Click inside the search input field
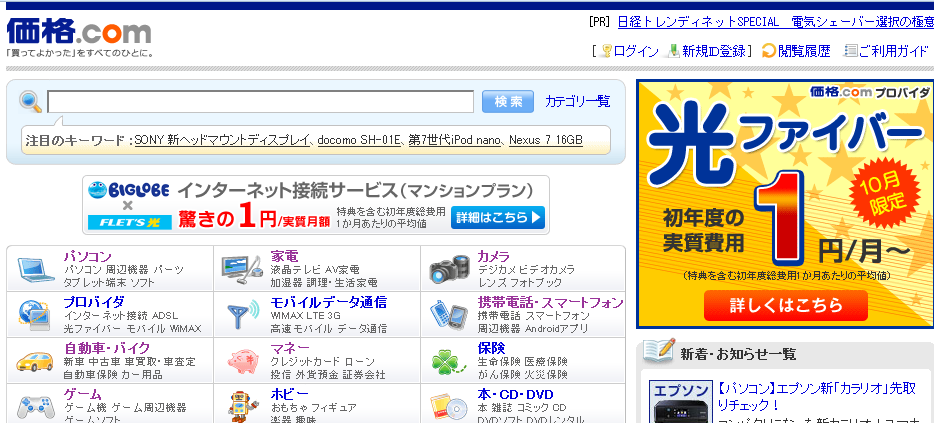Screen dimensions: 934x423 point(260,102)
